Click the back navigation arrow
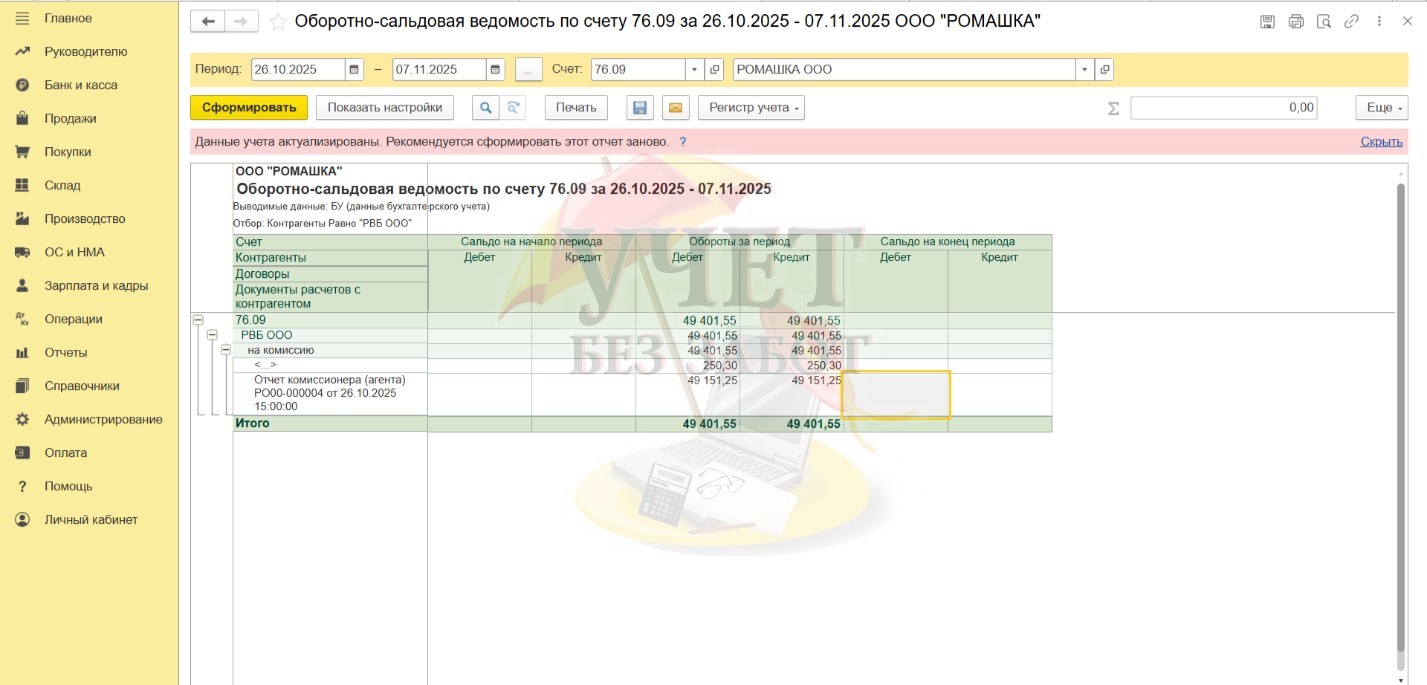 (208, 21)
